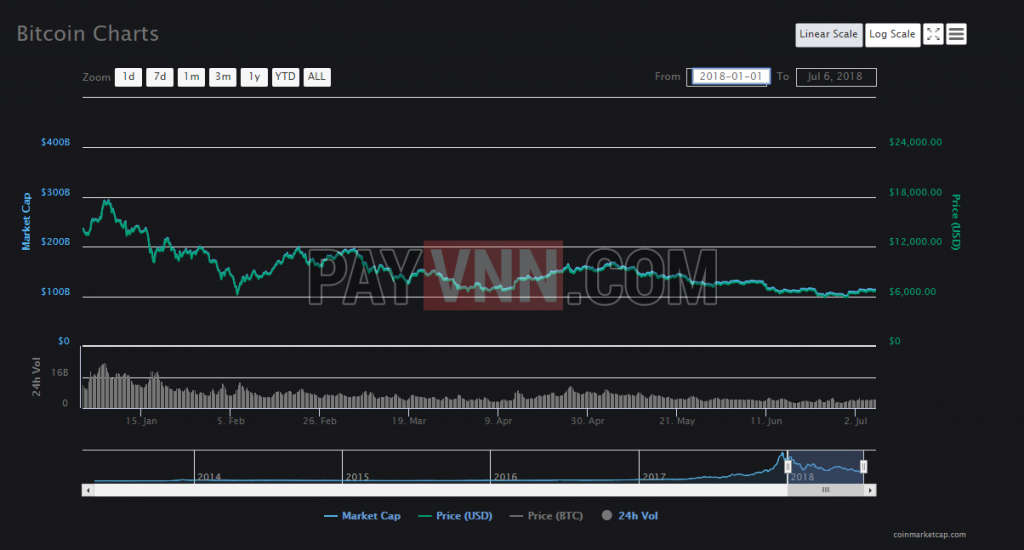
Task: Set zoom to 1y
Action: coord(254,77)
